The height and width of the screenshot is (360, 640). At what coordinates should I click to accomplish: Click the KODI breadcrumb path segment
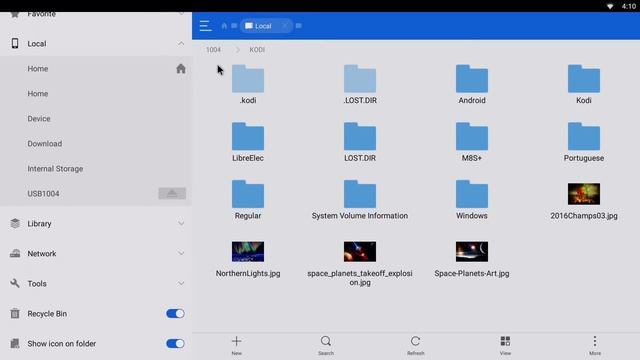(x=257, y=50)
